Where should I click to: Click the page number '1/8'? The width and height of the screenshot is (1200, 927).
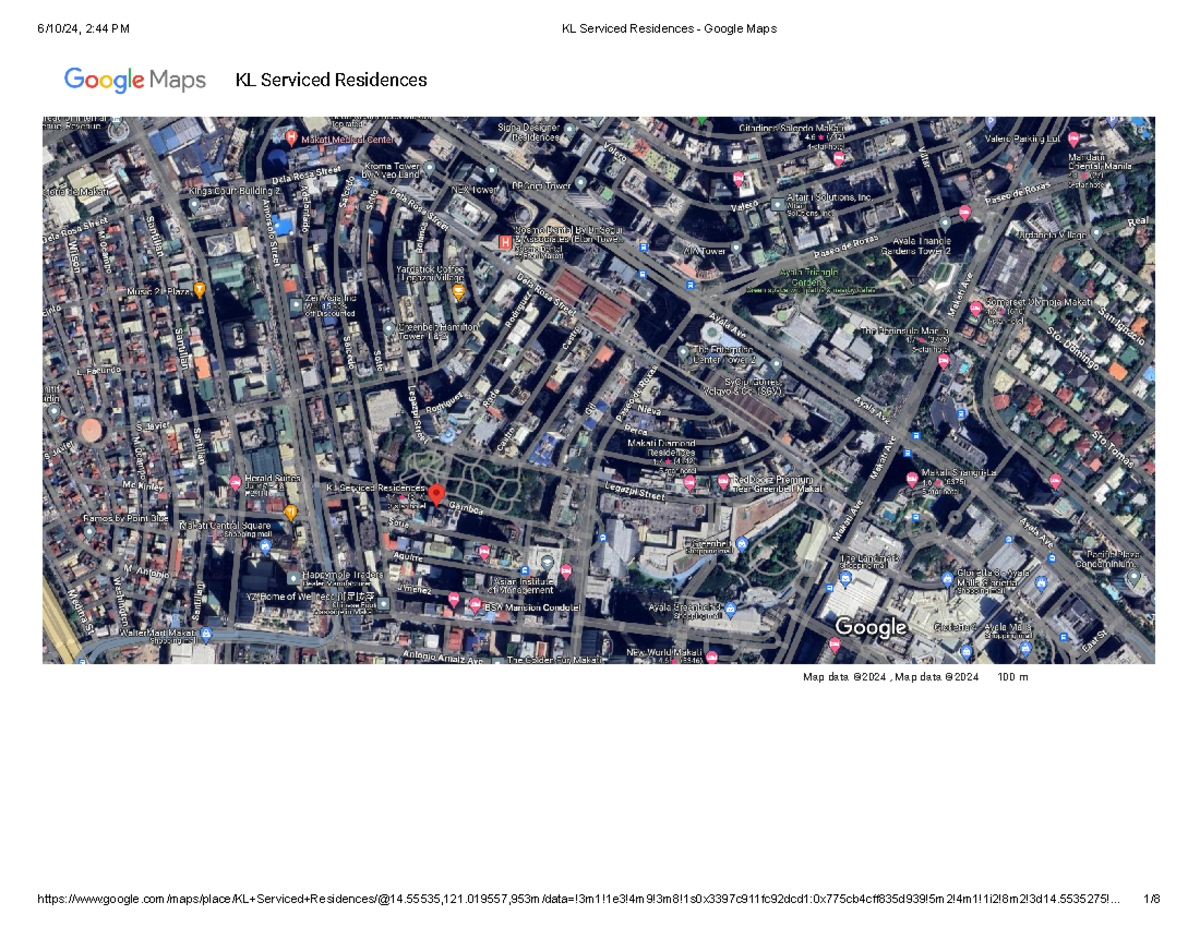(1151, 900)
